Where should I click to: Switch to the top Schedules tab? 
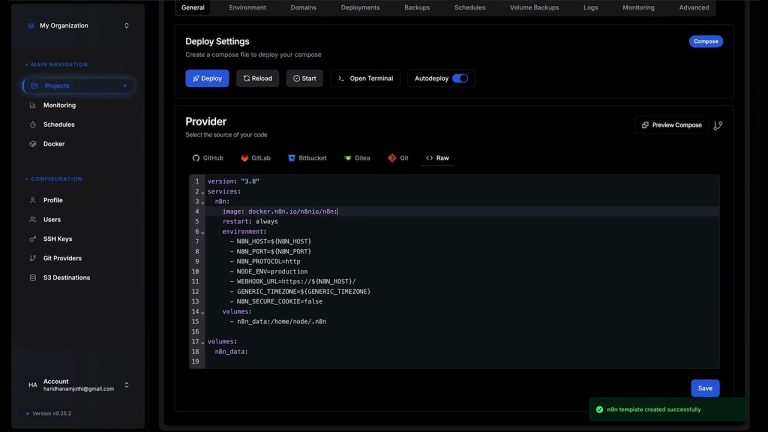(x=470, y=7)
